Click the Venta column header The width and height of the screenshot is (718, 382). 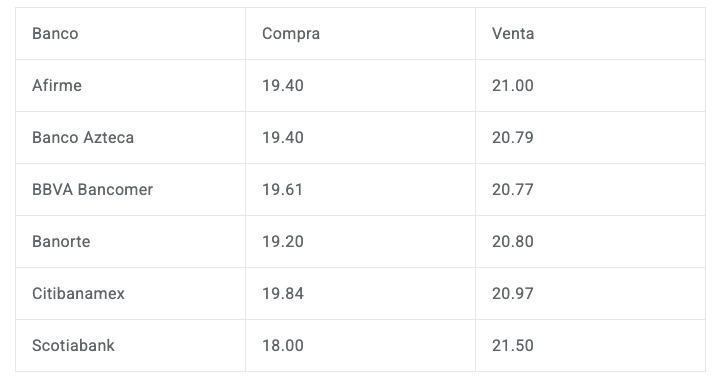tap(590, 33)
